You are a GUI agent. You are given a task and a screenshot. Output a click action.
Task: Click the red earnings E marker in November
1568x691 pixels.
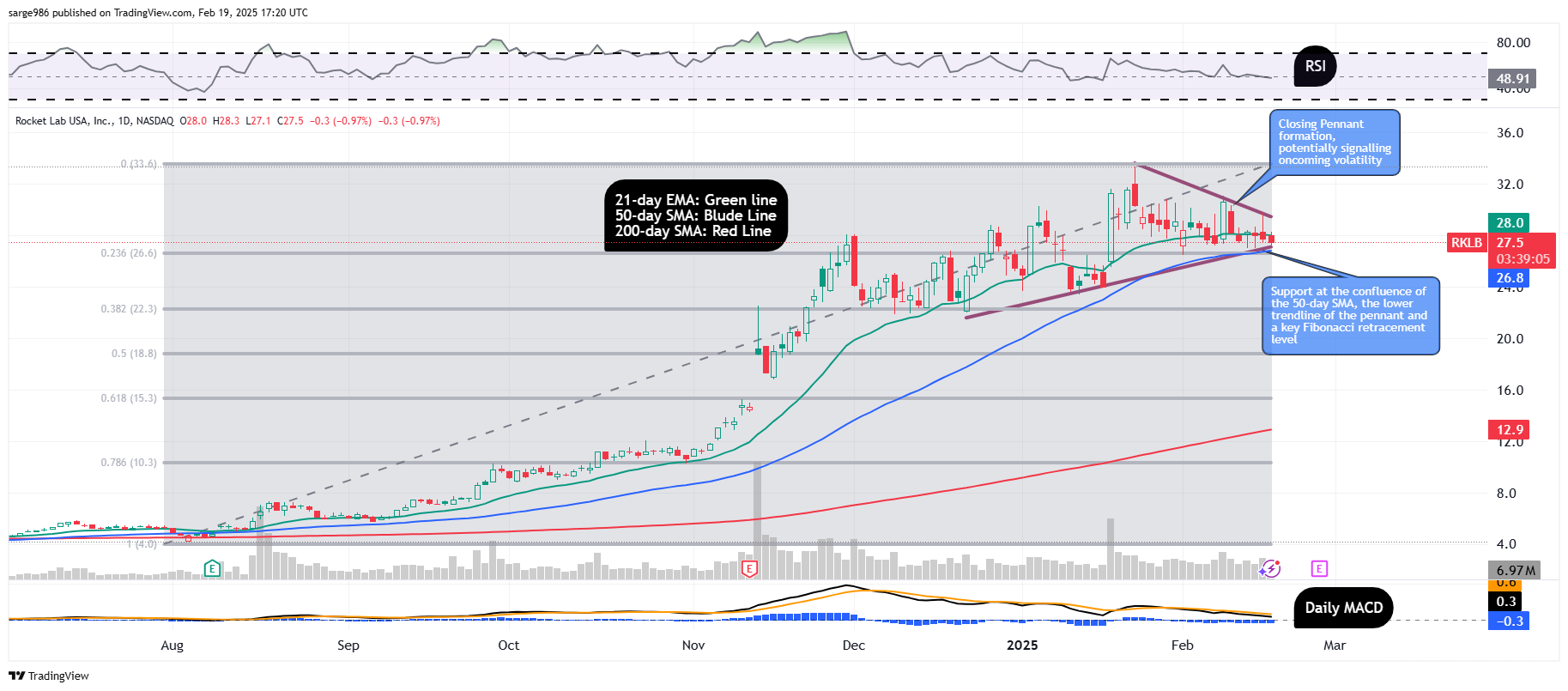point(749,568)
